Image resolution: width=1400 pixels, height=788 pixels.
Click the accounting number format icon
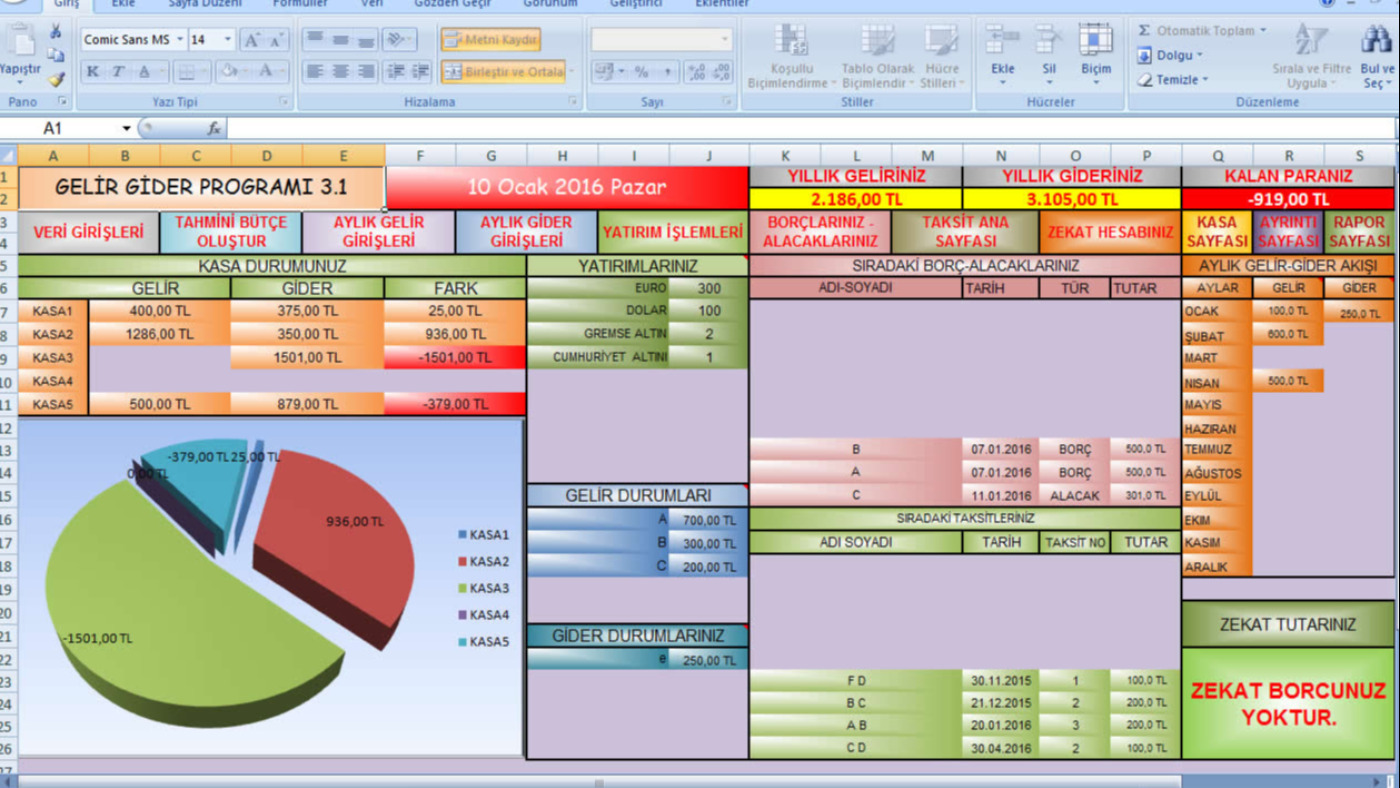click(x=604, y=71)
